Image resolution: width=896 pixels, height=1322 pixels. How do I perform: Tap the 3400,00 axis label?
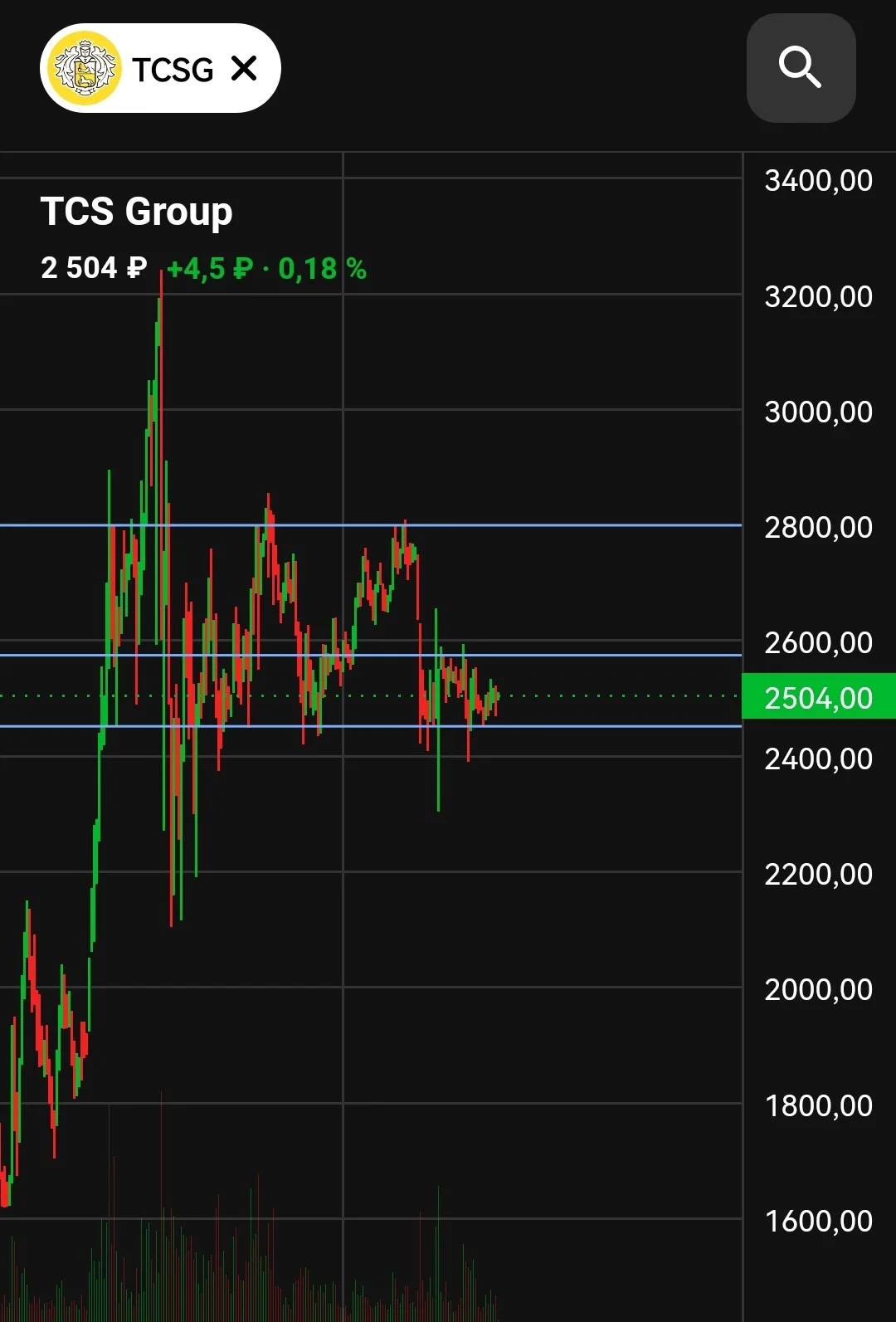818,181
